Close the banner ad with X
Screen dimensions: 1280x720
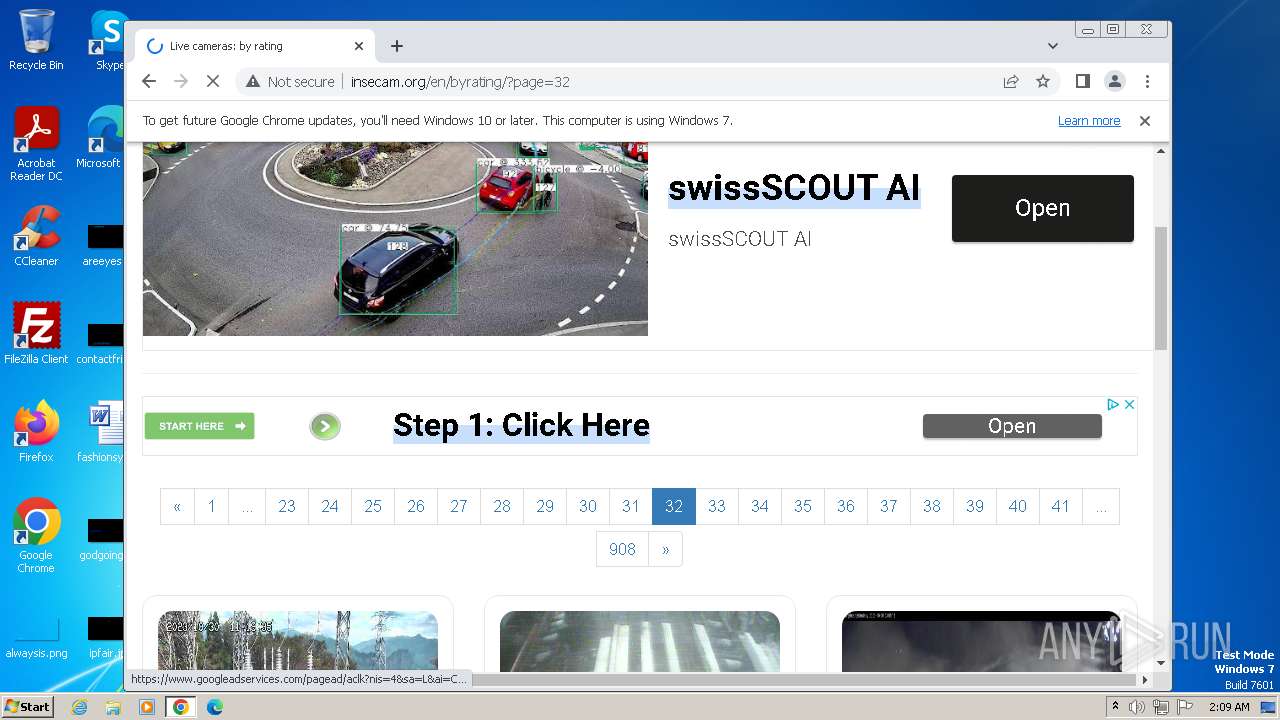[x=1129, y=404]
